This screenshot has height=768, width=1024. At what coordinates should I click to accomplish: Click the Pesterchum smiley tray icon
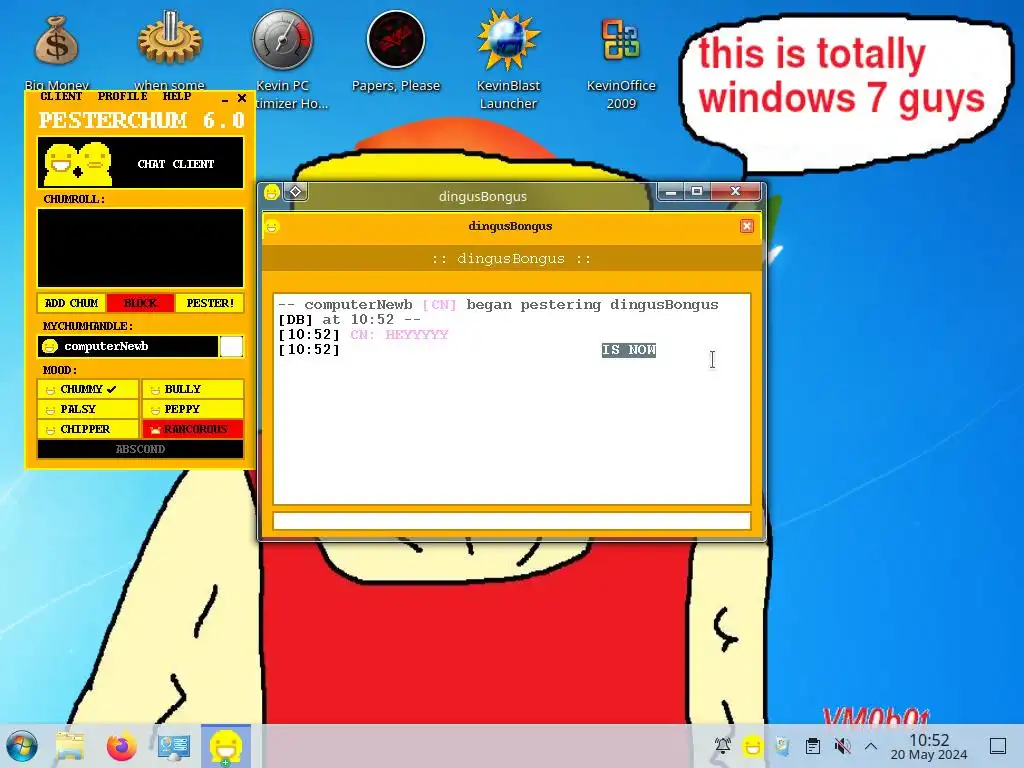click(x=752, y=746)
